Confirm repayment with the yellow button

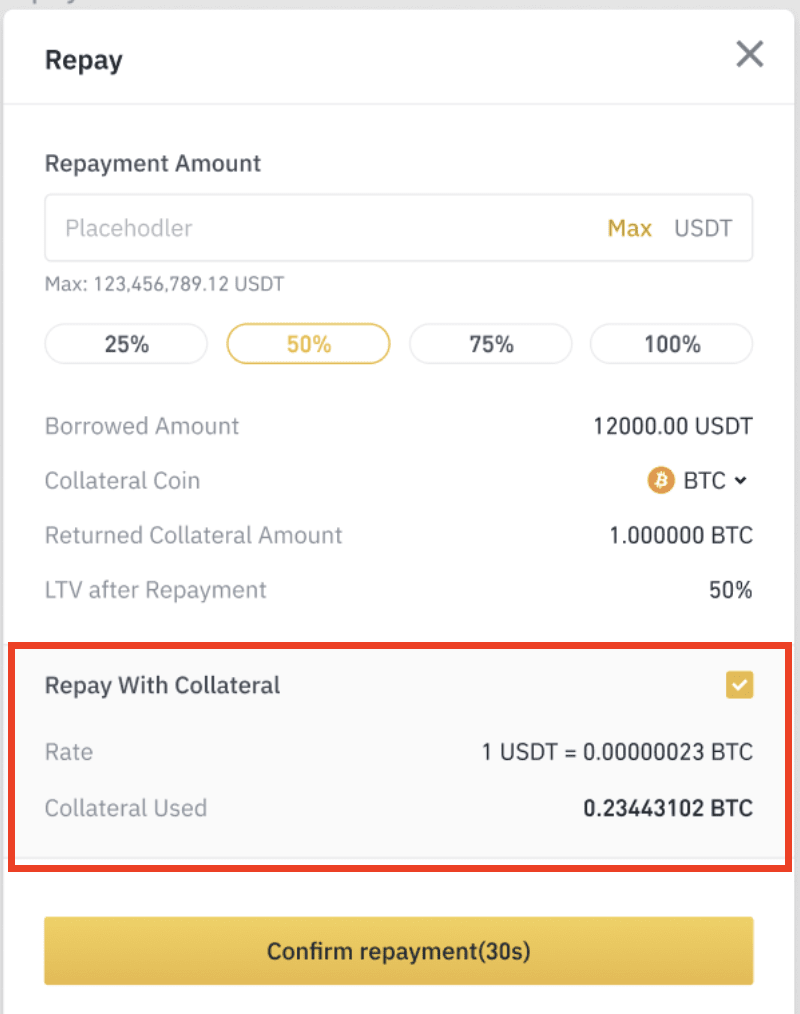(x=399, y=951)
